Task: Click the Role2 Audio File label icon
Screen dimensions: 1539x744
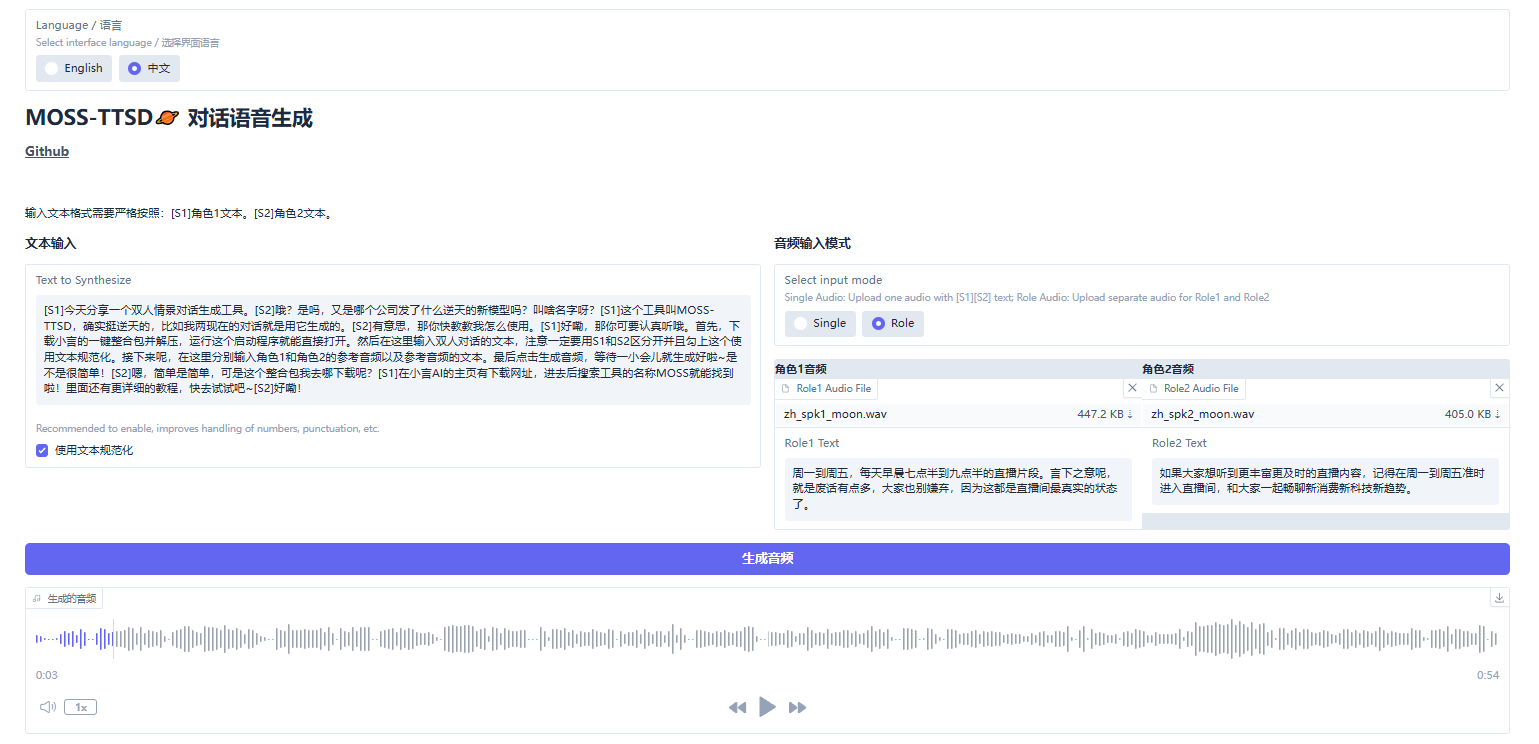Action: [1153, 388]
